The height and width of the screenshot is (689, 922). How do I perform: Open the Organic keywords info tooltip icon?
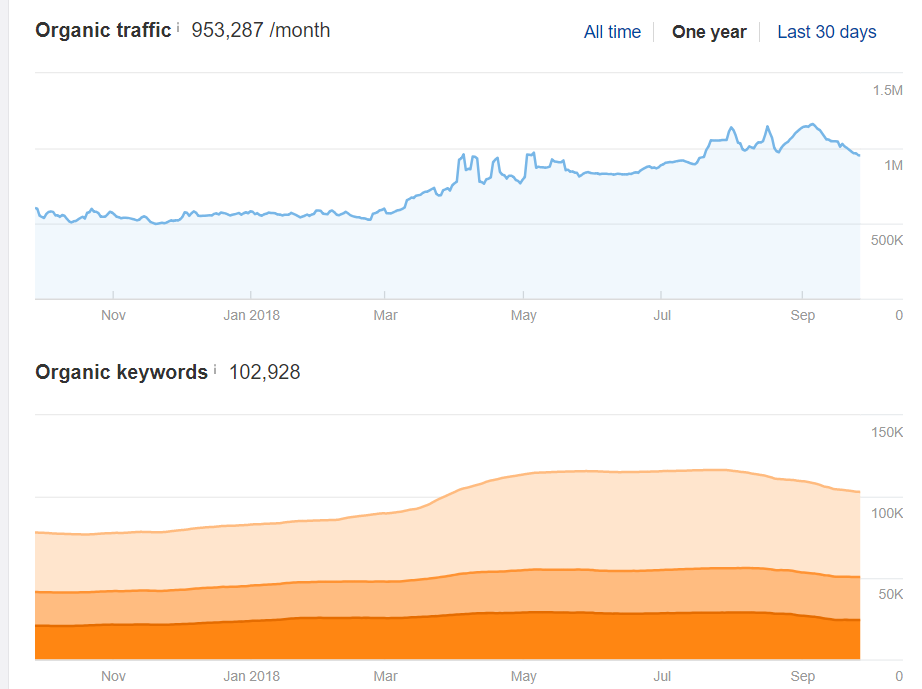(x=215, y=369)
